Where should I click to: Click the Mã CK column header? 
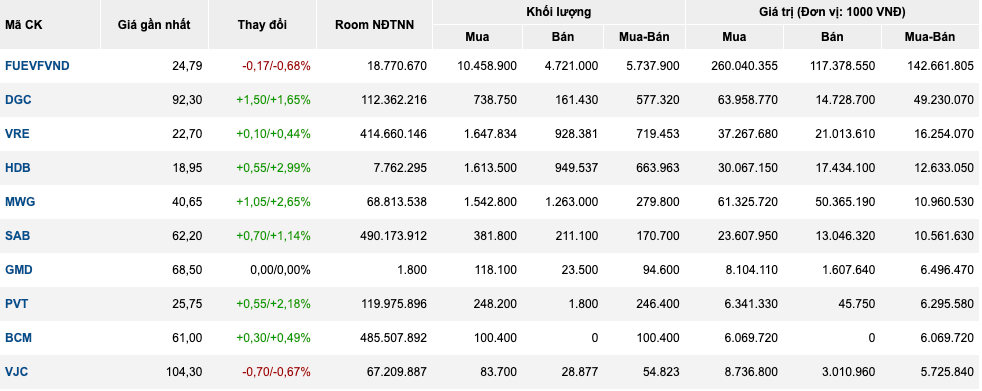pos(24,25)
